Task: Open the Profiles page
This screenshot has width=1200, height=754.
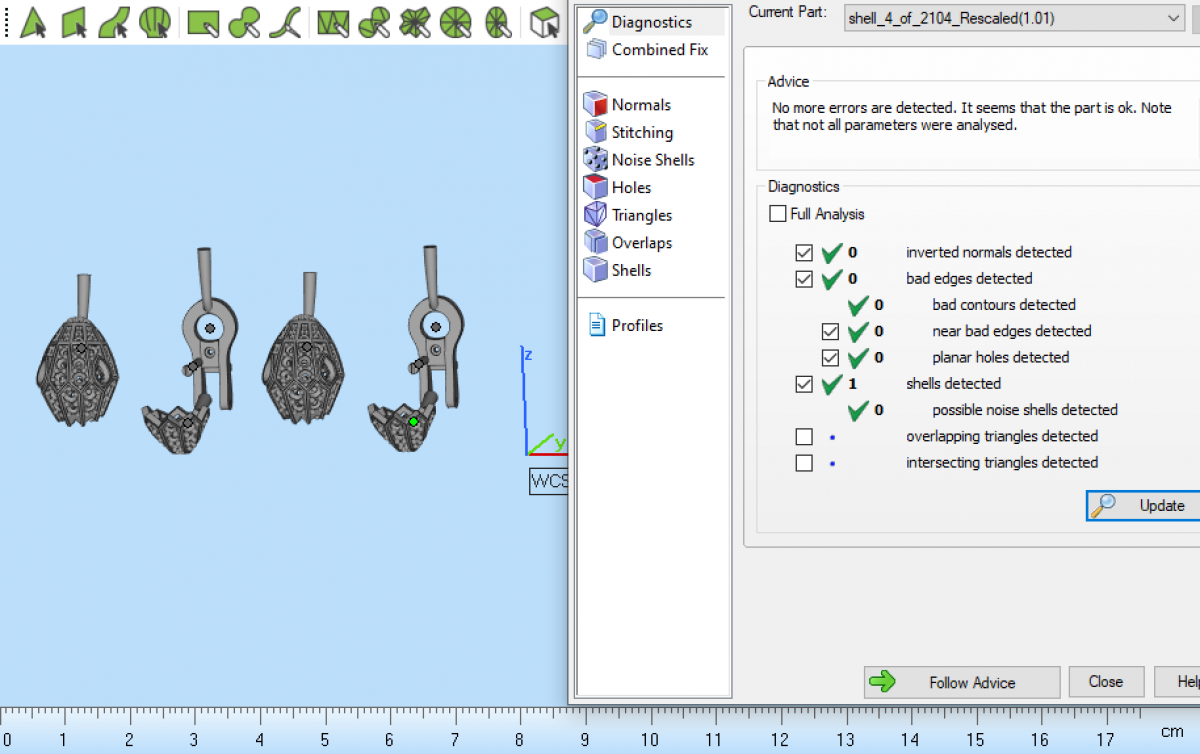Action: tap(636, 325)
